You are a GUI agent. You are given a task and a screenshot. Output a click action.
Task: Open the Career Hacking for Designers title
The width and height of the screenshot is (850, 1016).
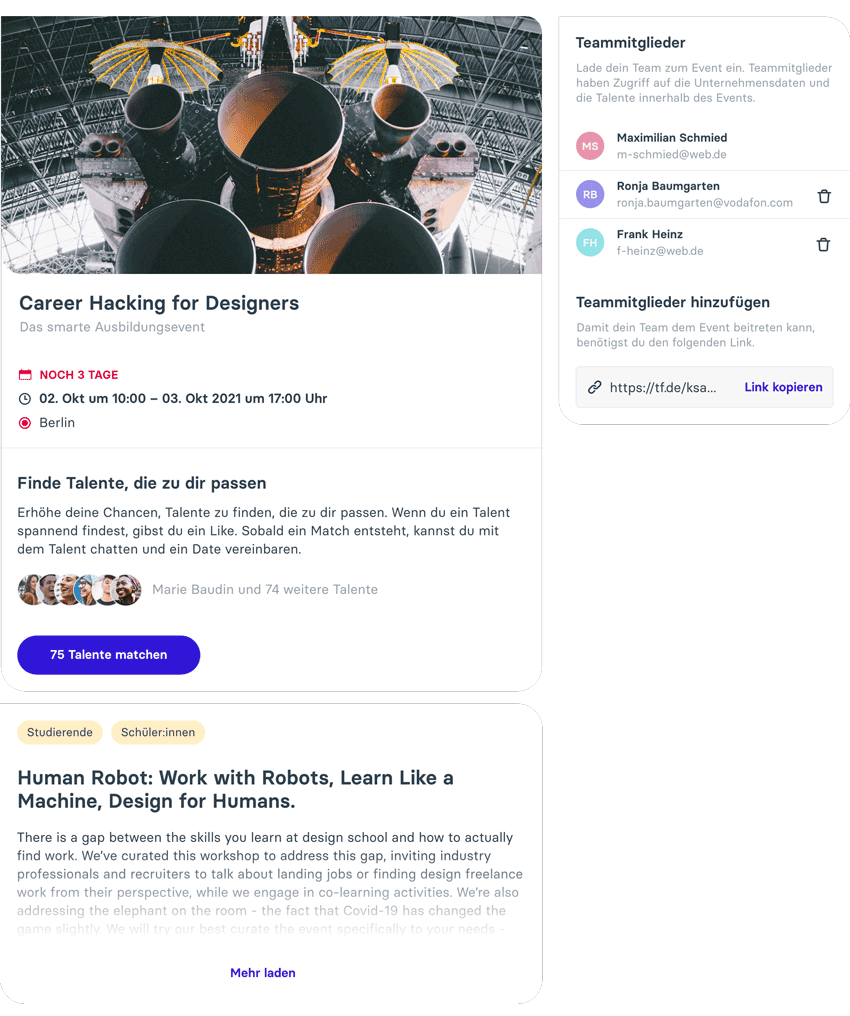(159, 303)
